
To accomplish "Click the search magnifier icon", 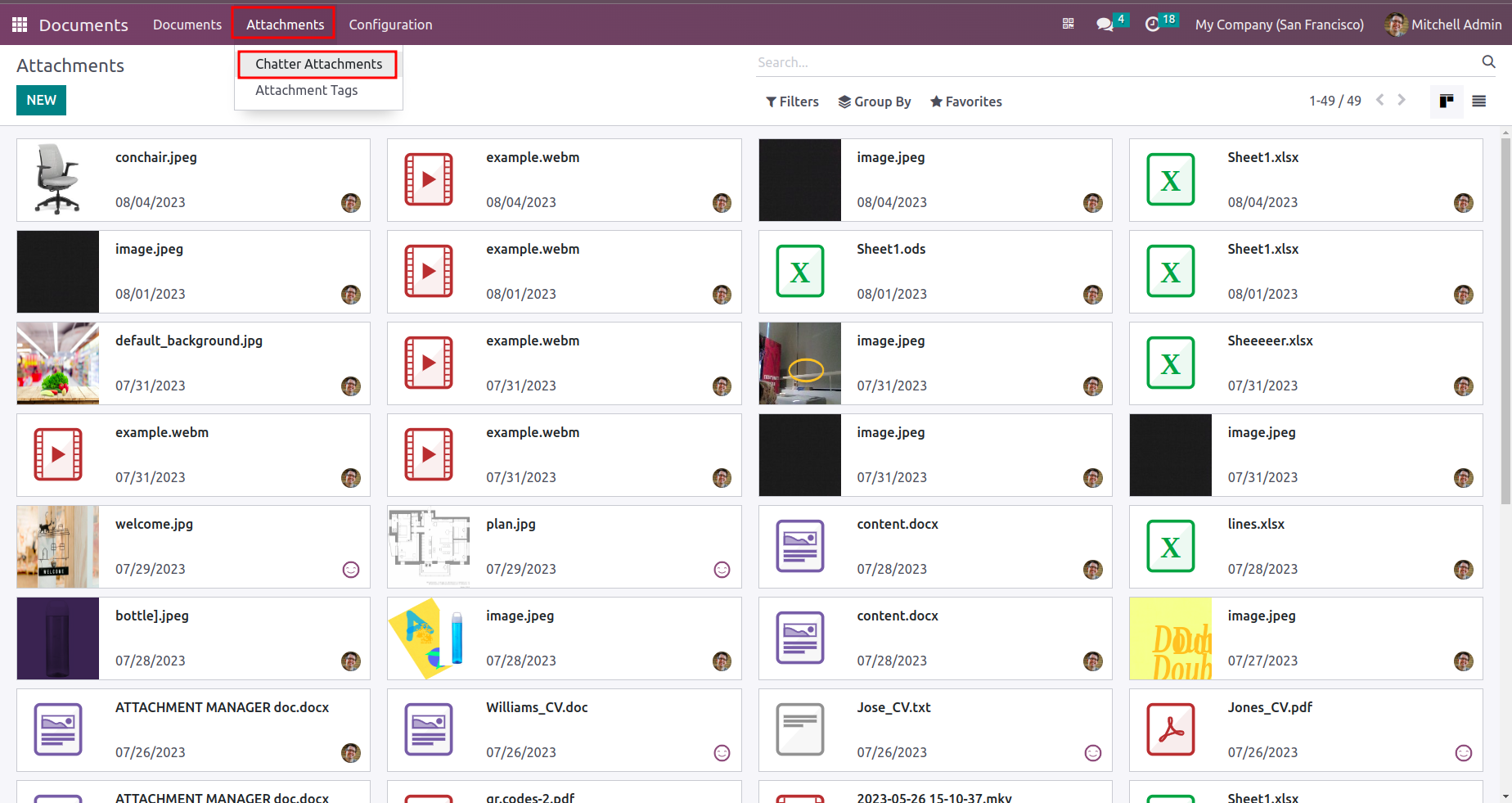I will [1488, 61].
